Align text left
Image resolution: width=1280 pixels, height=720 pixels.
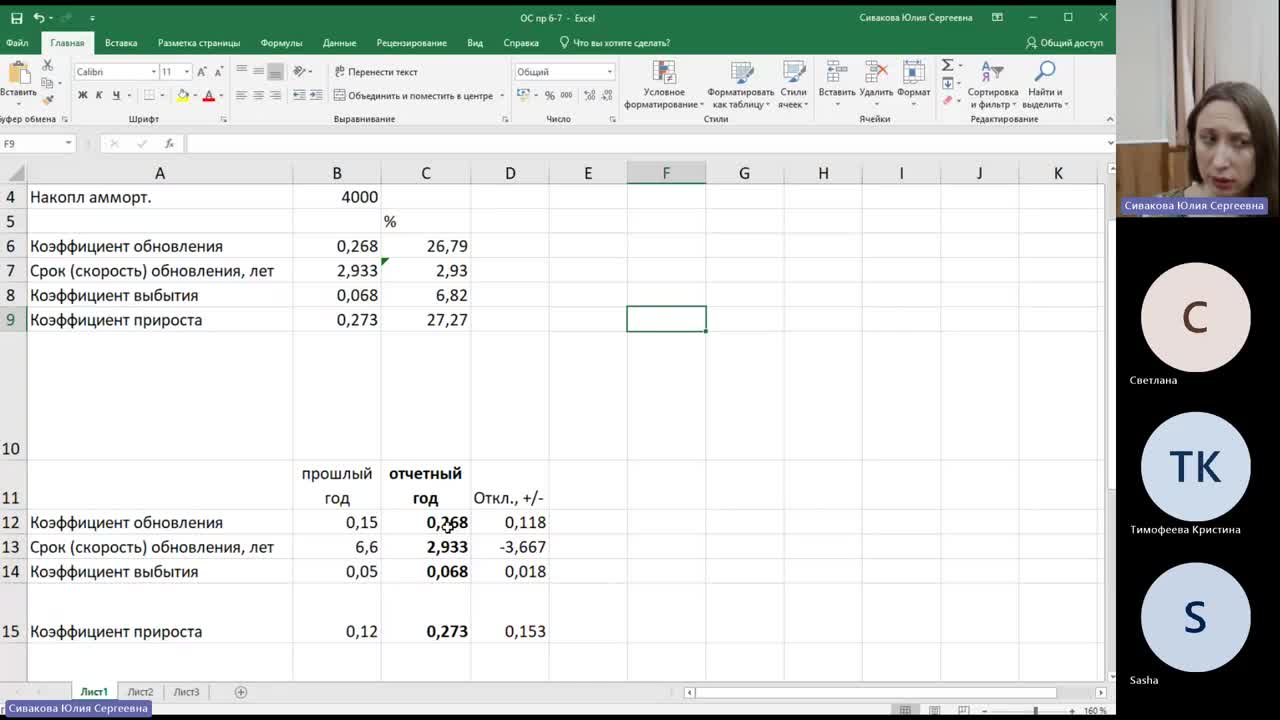241,96
